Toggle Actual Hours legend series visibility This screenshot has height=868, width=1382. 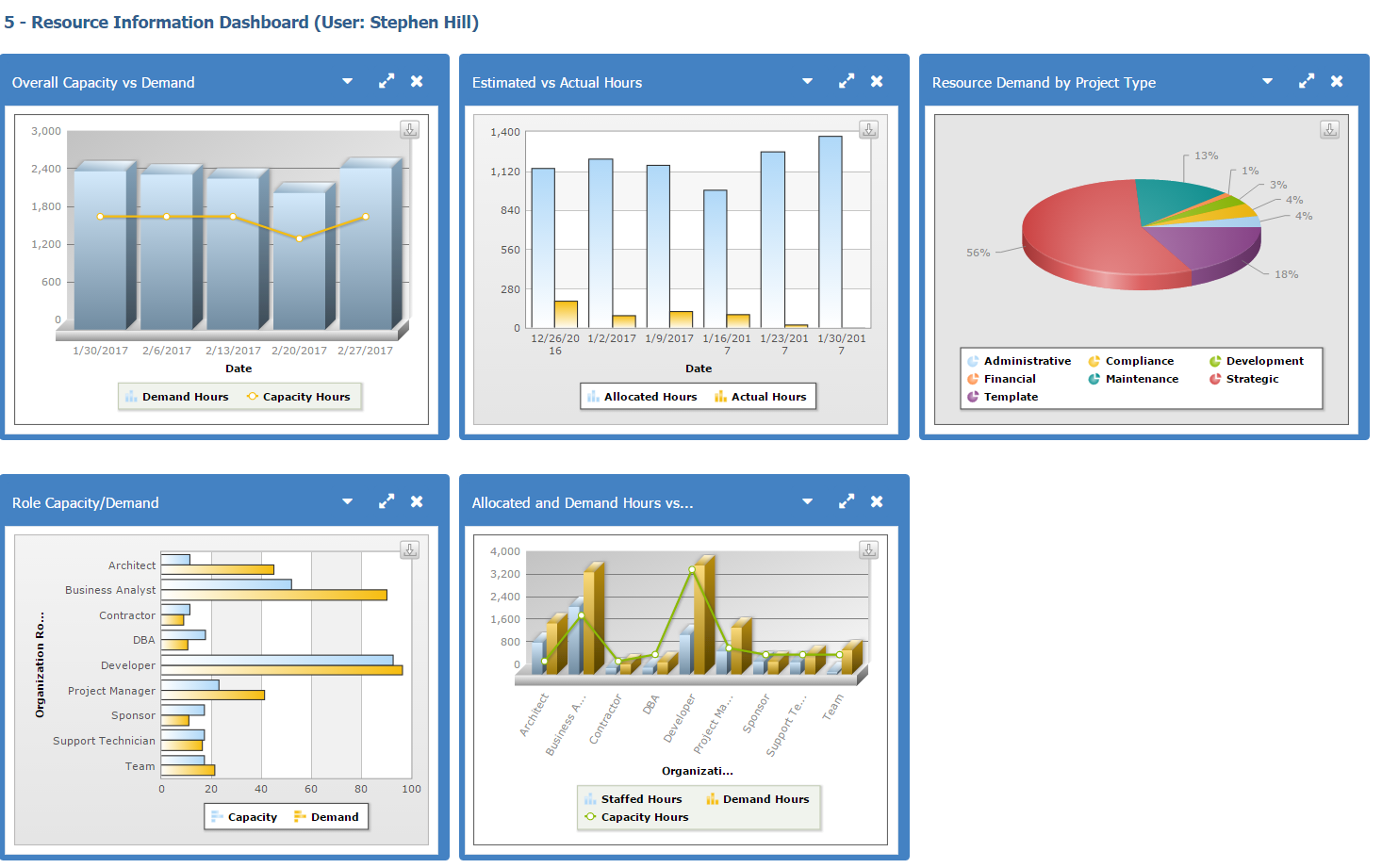point(760,397)
